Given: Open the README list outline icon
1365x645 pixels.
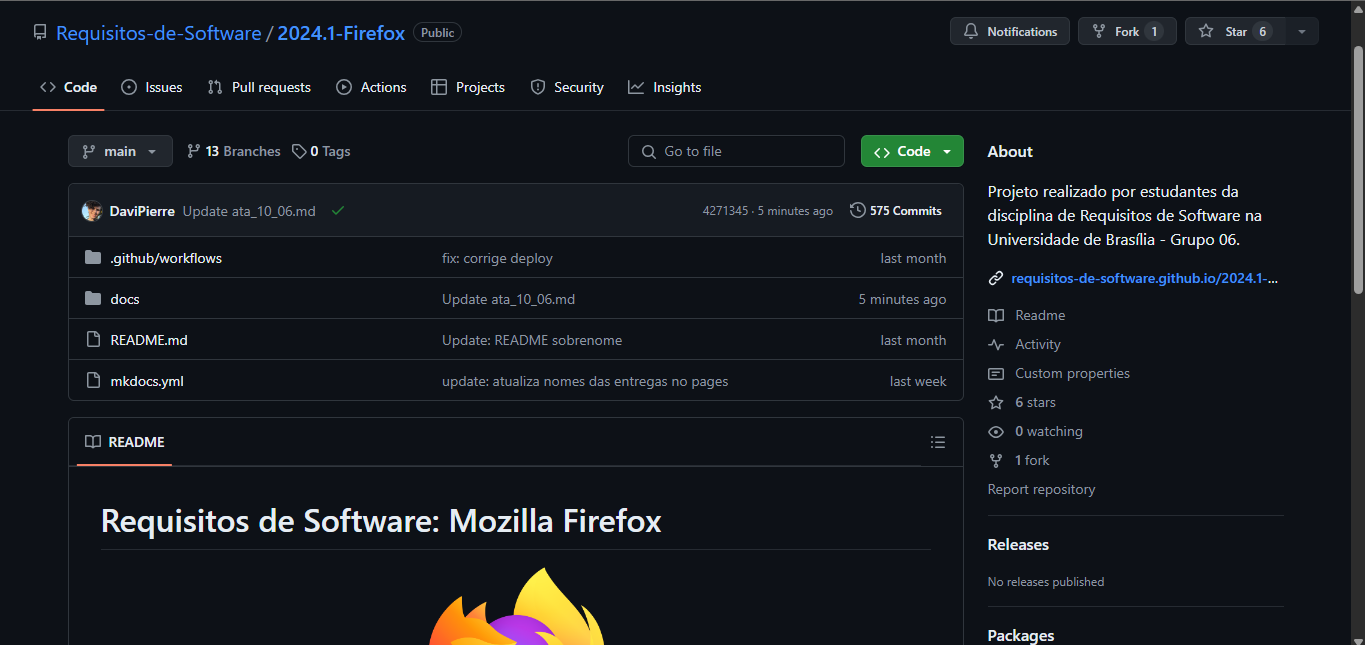Looking at the screenshot, I should tap(937, 442).
